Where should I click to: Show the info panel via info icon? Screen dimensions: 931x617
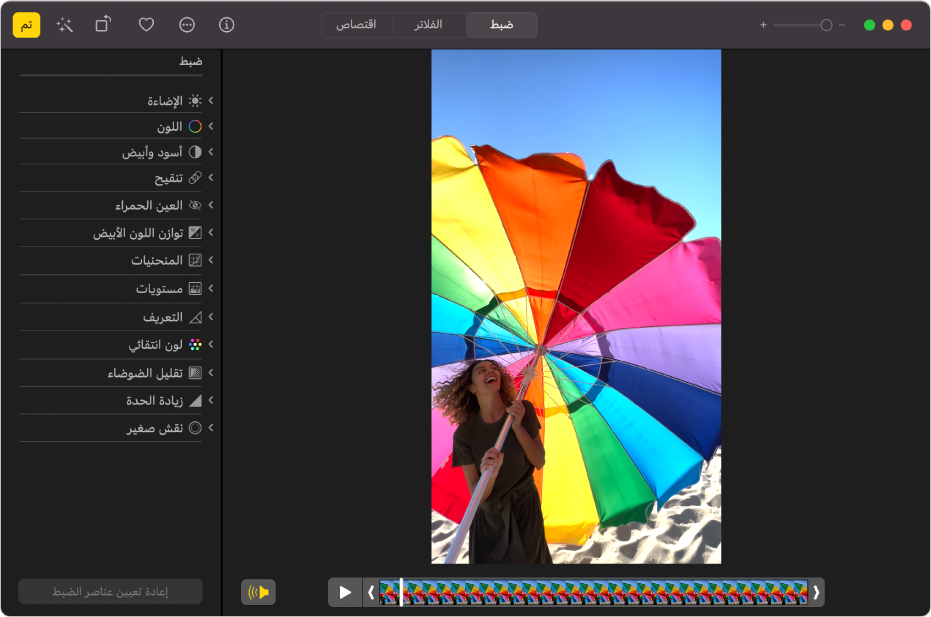227,25
